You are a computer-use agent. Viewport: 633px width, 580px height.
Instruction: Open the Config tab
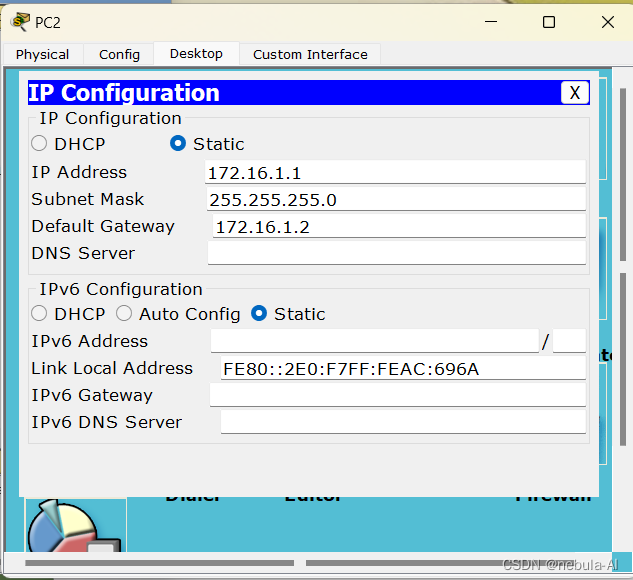pyautogui.click(x=119, y=54)
